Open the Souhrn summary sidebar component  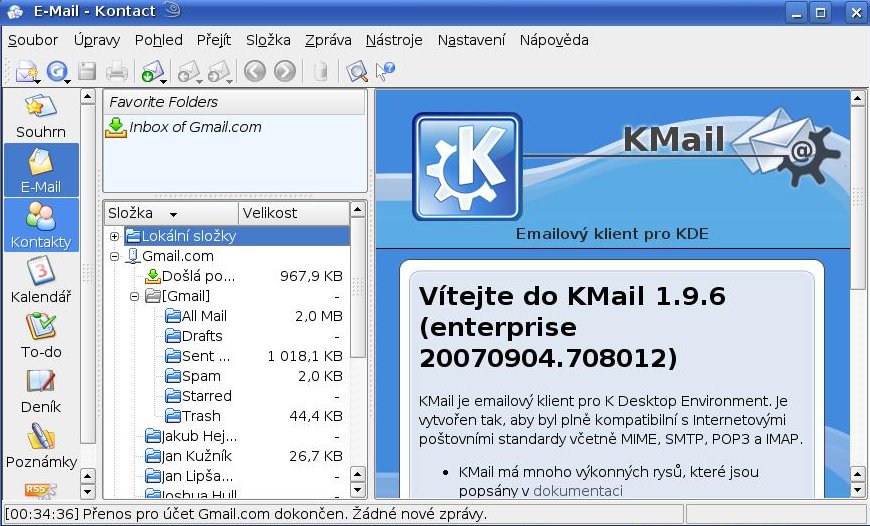point(41,116)
